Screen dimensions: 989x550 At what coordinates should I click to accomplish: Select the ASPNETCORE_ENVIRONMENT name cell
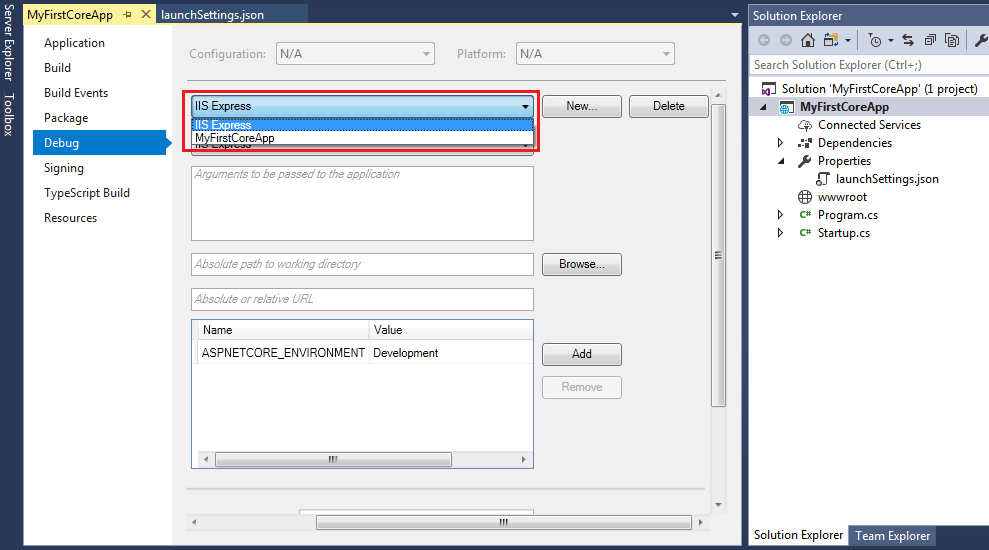pyautogui.click(x=283, y=353)
